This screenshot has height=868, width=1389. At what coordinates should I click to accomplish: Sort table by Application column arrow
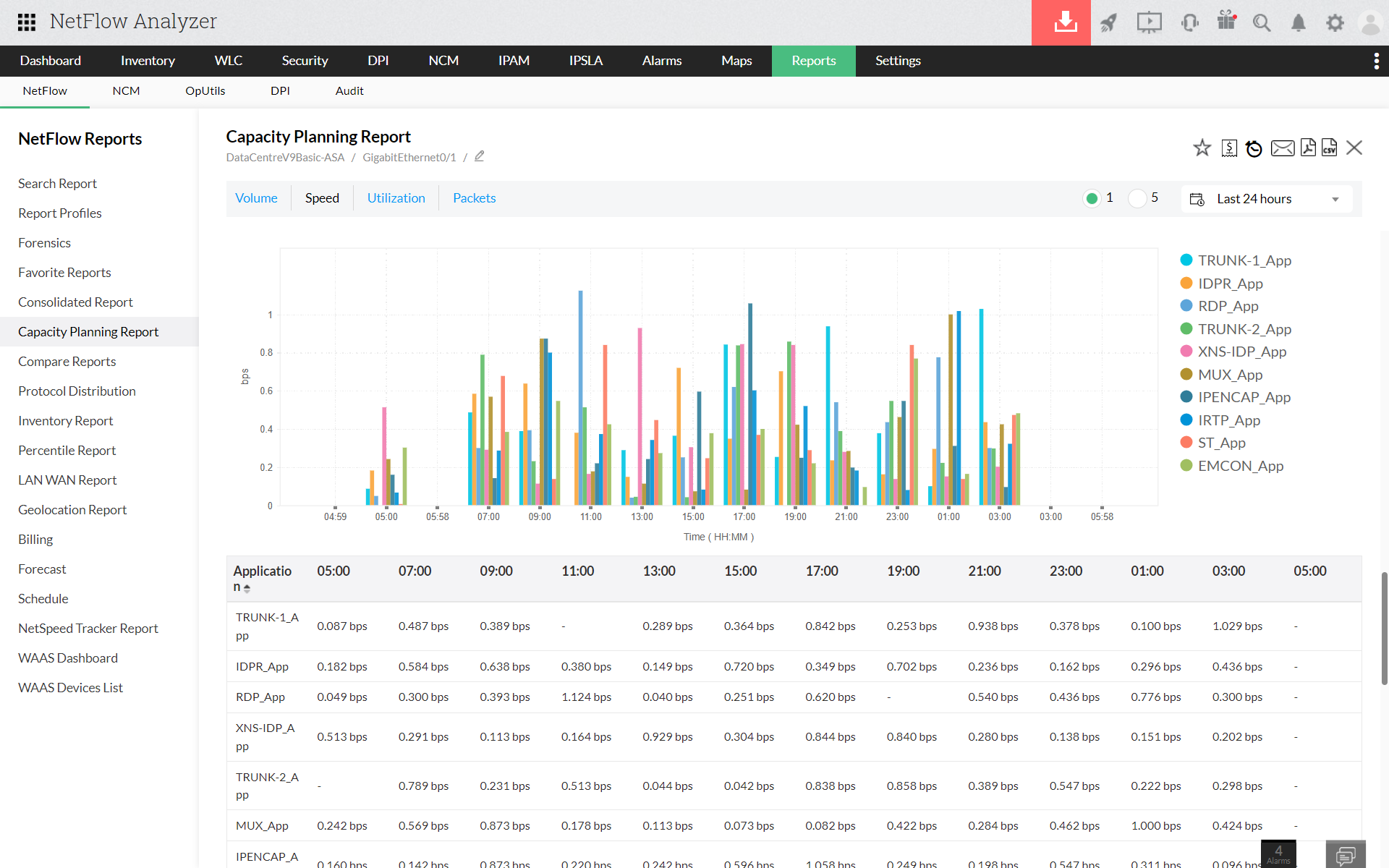tap(247, 588)
